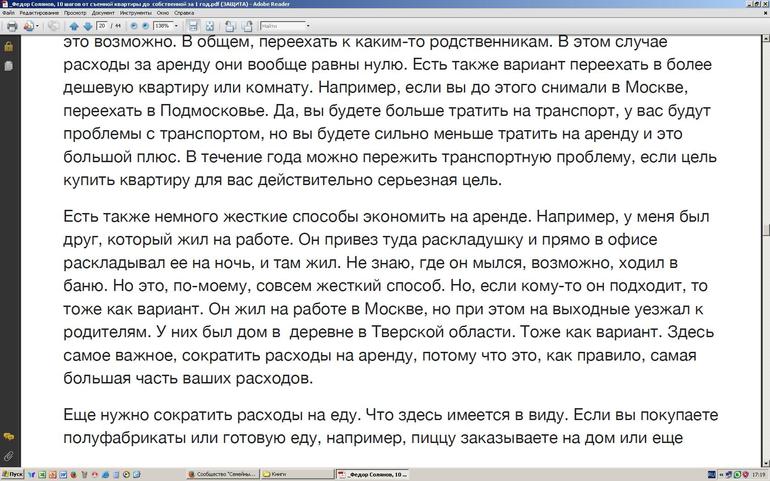Open the Attachments paperclip panel
Viewport: 770px width, 481px height.
(x=8, y=456)
